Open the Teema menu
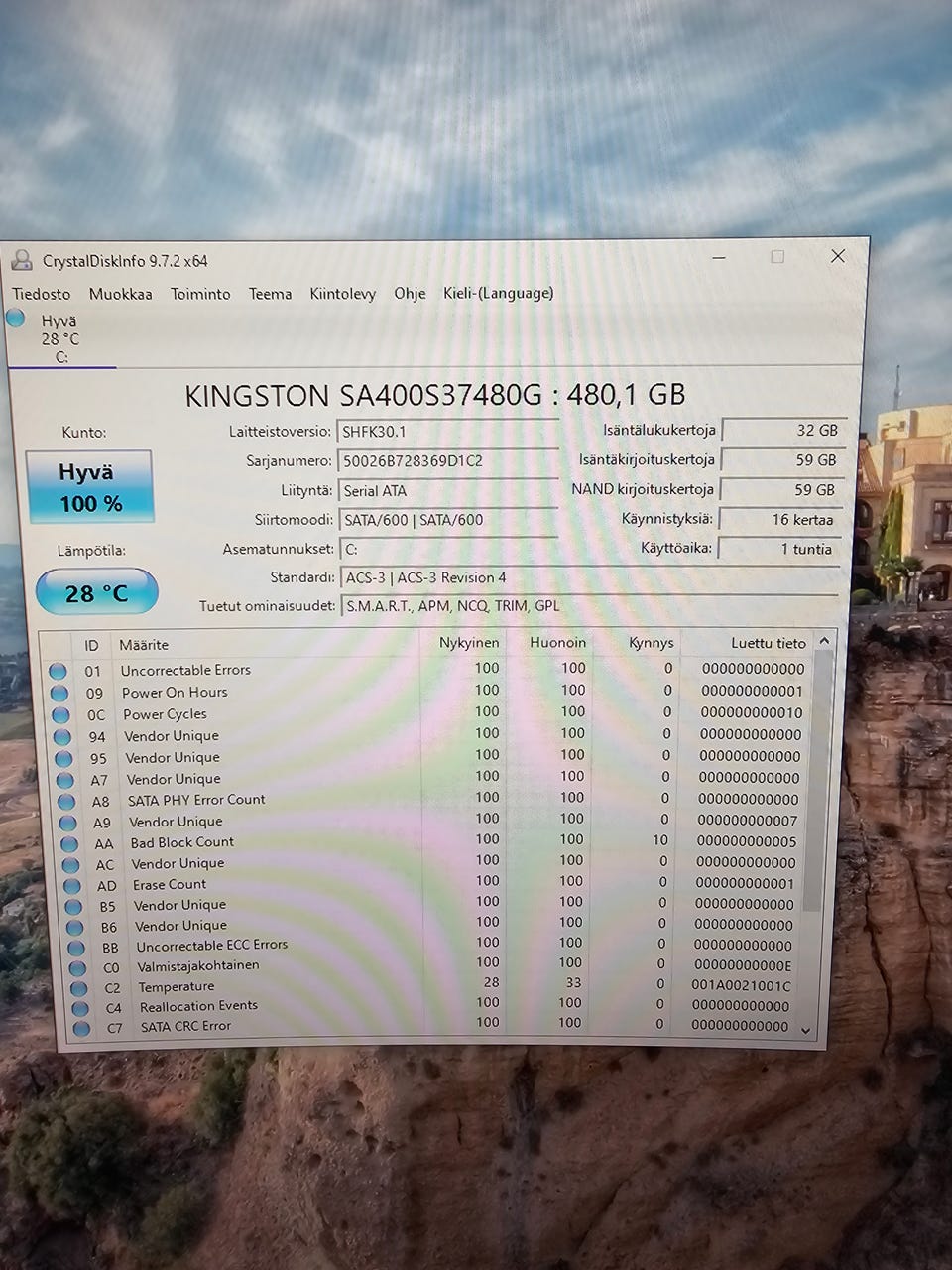The image size is (952, 1270). click(x=270, y=294)
